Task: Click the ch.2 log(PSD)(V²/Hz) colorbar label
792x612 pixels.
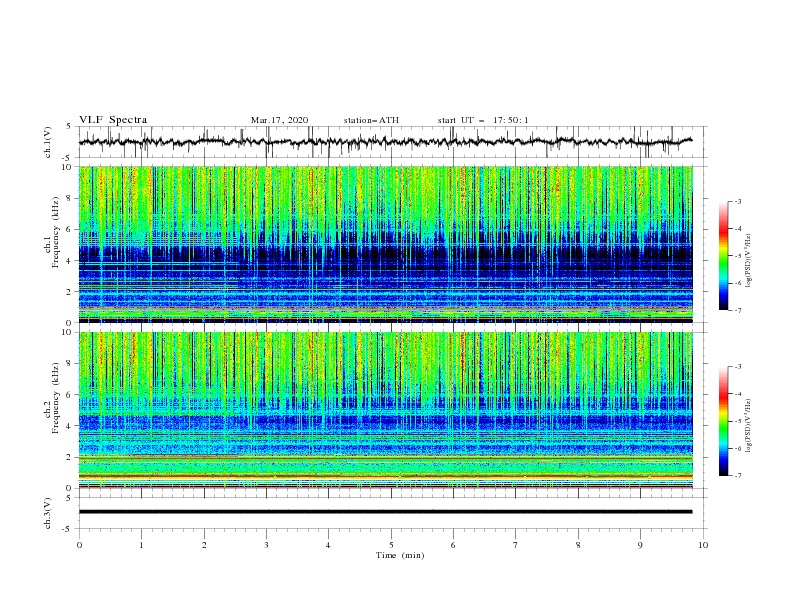Action: pos(750,425)
